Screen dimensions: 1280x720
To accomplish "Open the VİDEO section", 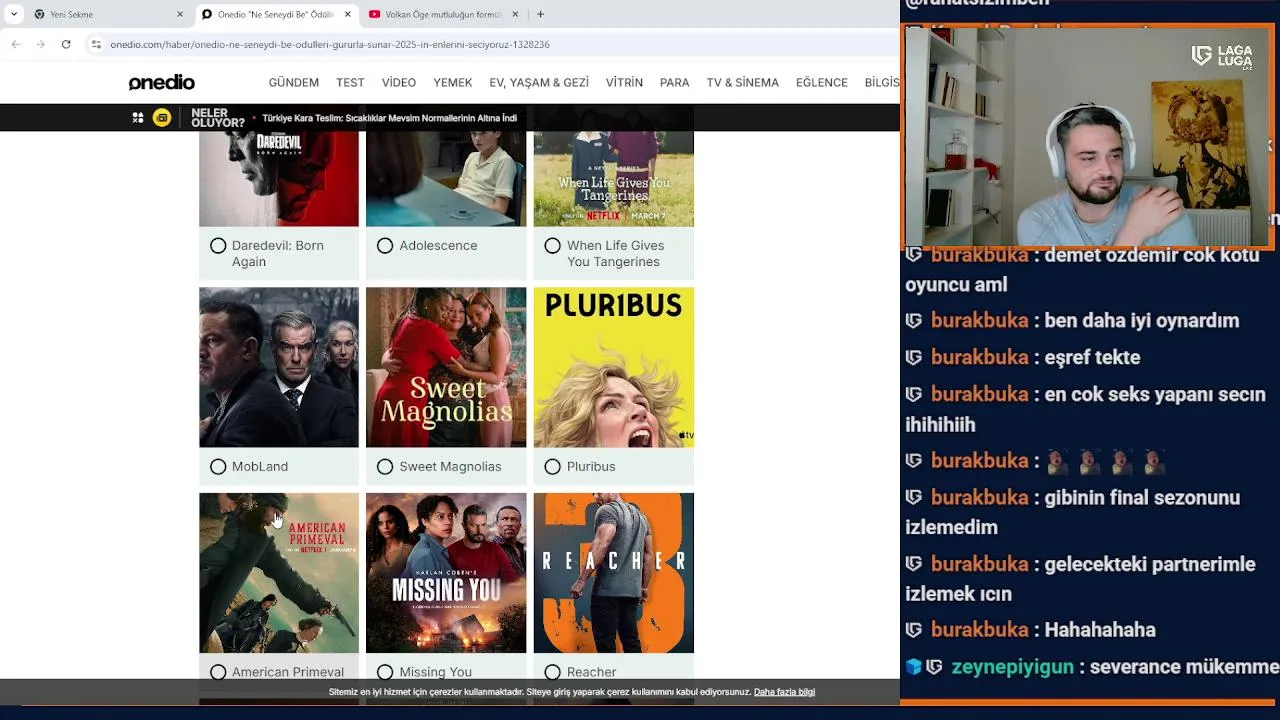I will (398, 83).
